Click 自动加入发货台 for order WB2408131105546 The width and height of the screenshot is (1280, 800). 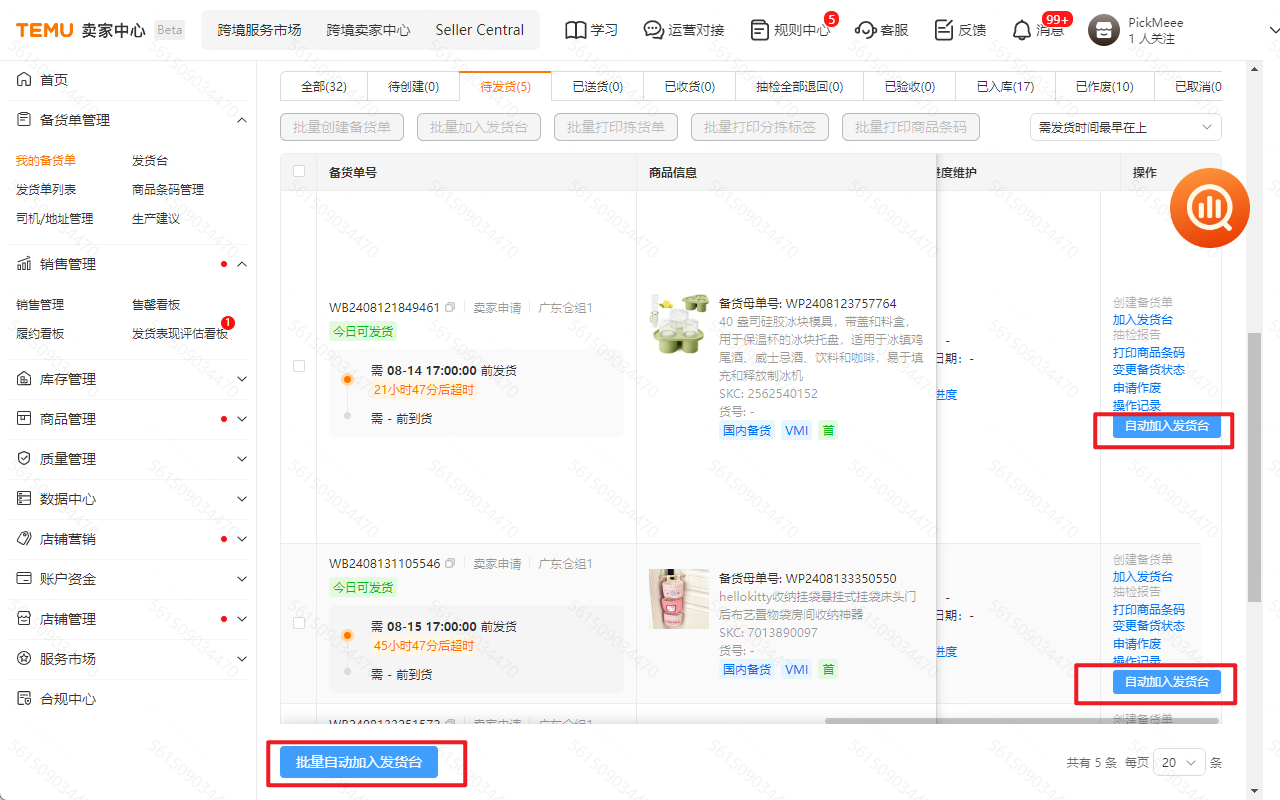point(1167,682)
